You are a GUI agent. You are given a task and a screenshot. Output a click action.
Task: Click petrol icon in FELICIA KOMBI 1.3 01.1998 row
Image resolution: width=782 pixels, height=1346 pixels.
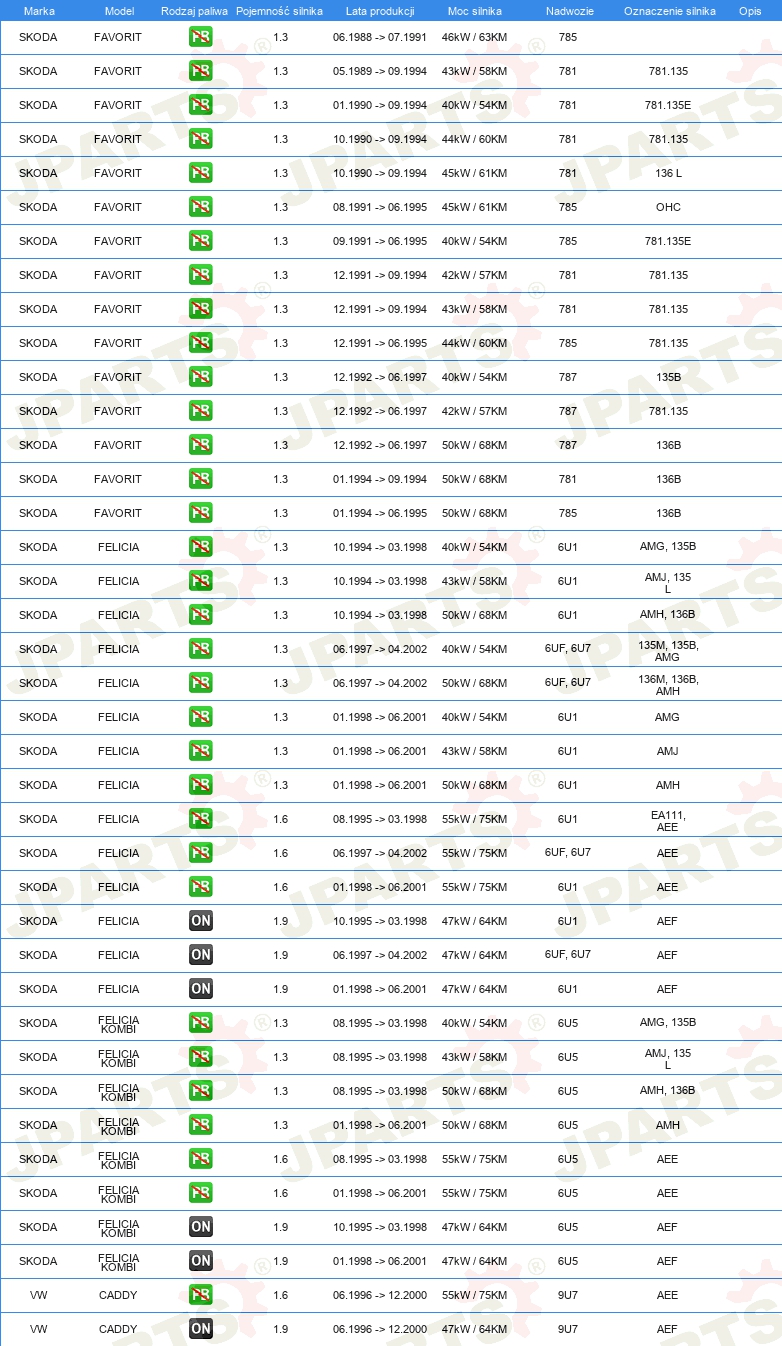point(200,1126)
